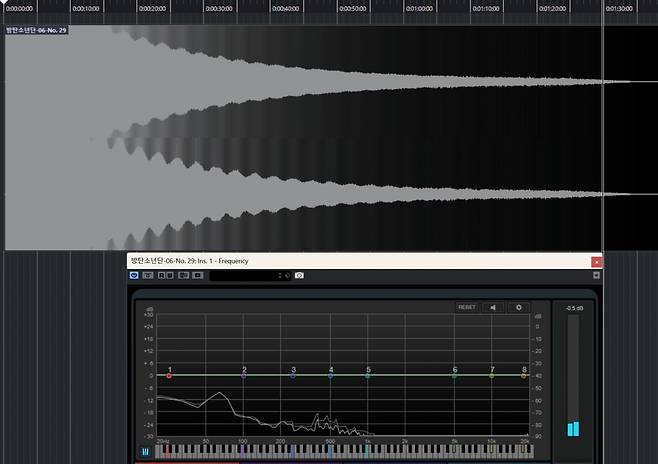The height and width of the screenshot is (464, 658).
Task: Click the timeline ruler at 0:00:30:00
Action: [x=218, y=8]
